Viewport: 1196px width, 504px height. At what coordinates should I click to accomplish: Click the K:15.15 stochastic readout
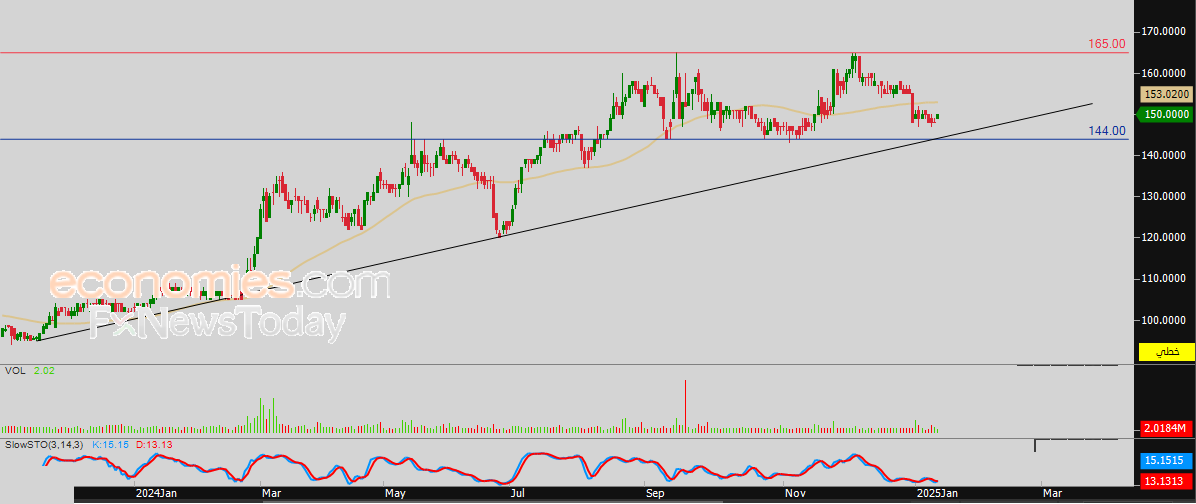coord(111,444)
